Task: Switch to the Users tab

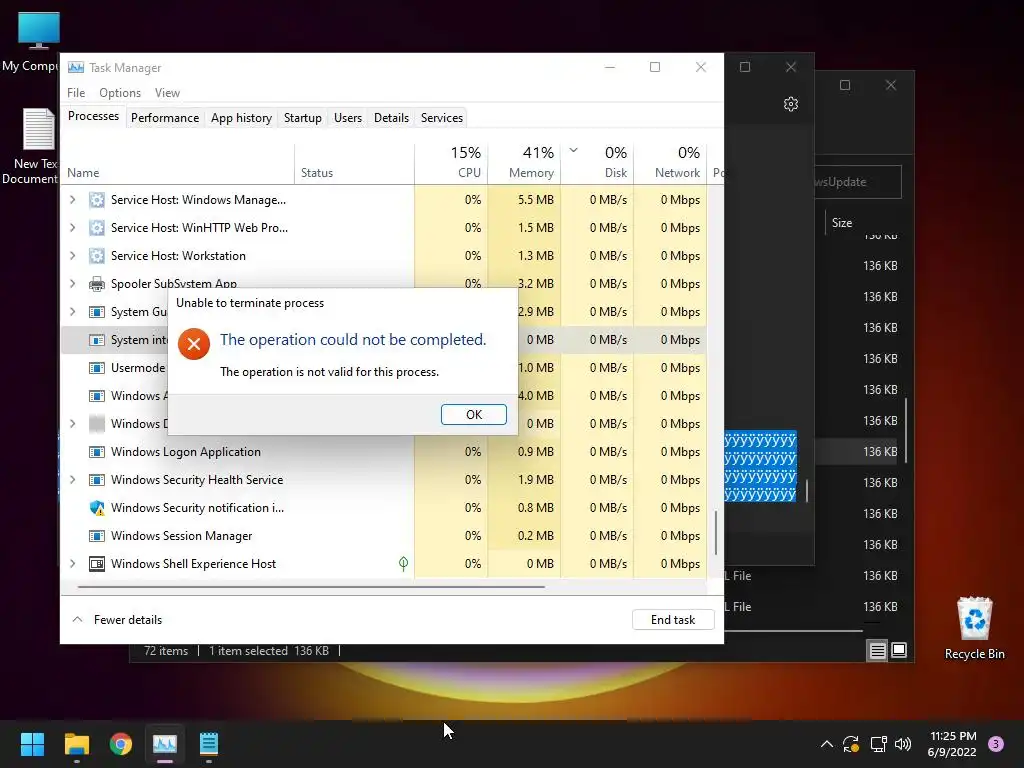Action: point(347,118)
